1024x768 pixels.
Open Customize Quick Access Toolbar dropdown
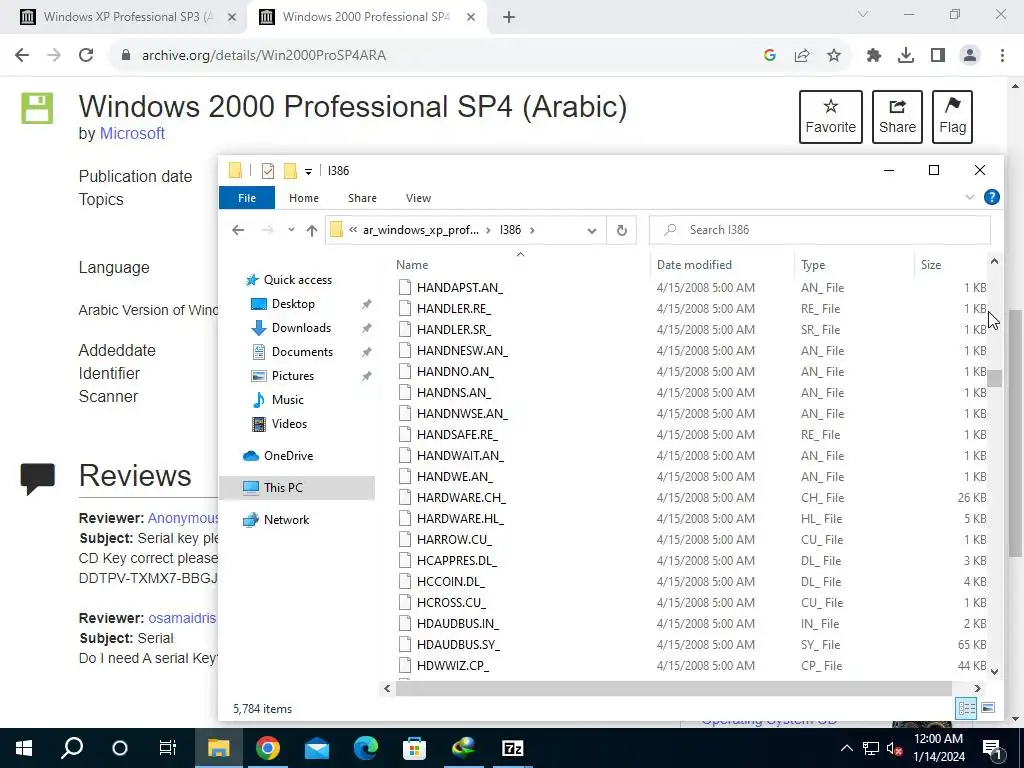[308, 172]
